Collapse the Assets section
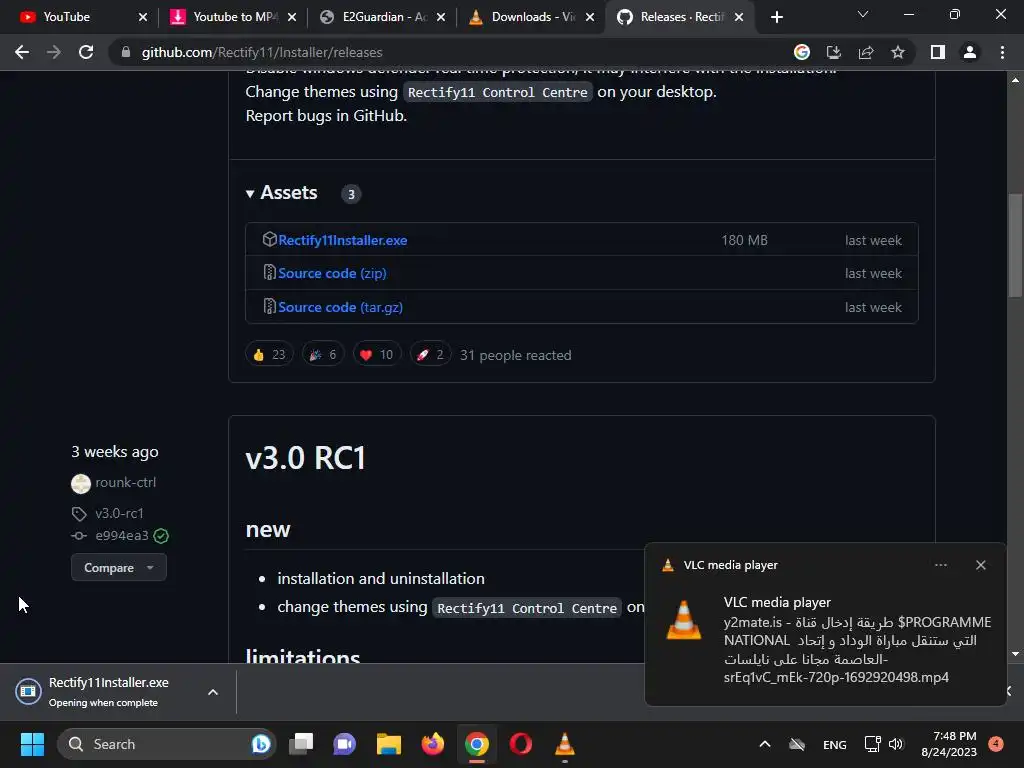Viewport: 1024px width, 768px height. [281, 193]
